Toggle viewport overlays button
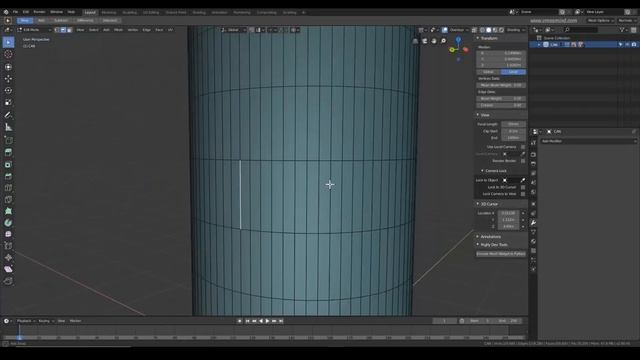Screen dimensions: 640x360 click(x=445, y=30)
